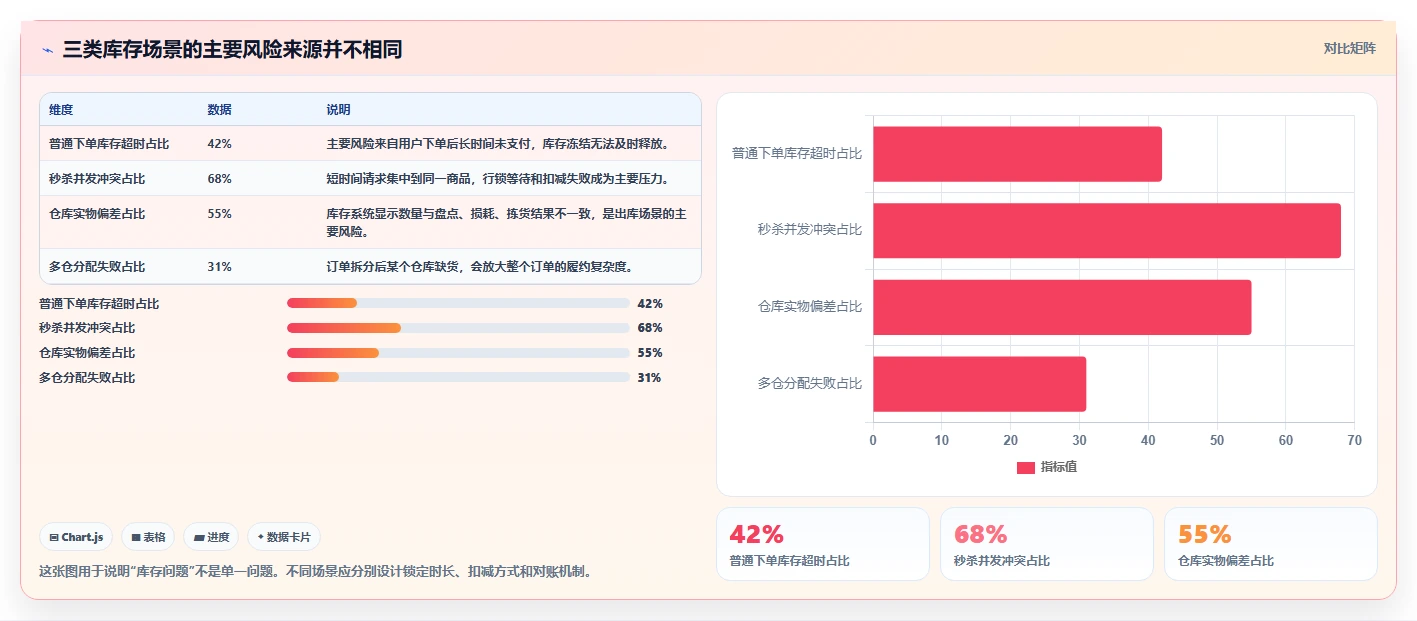The image size is (1417, 621).
Task: Toggle the 指标值 legend swatch
Action: click(1025, 468)
